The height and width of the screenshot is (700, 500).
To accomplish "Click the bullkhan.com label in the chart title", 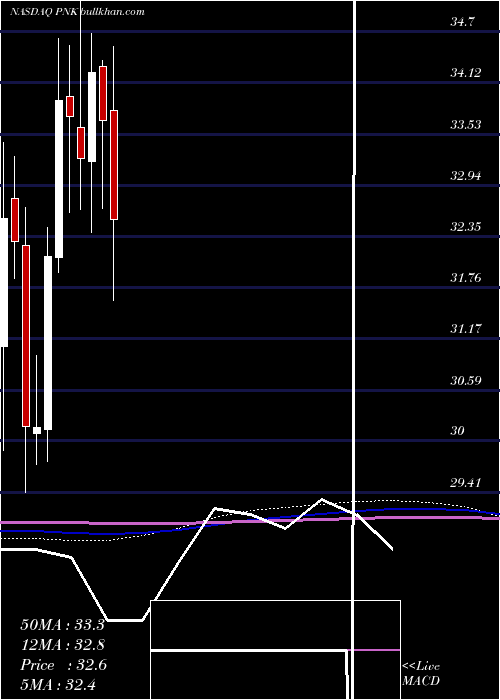I will (113, 12).
